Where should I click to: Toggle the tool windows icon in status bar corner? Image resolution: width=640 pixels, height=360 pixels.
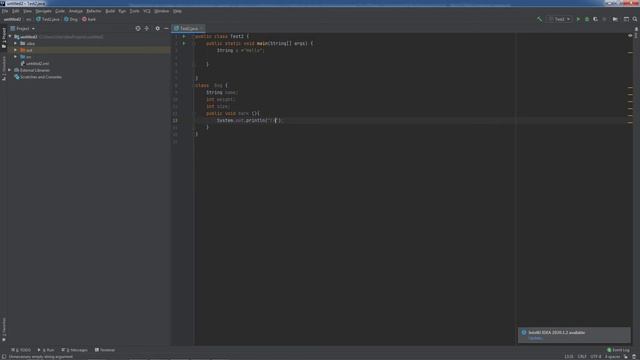(x=3, y=357)
